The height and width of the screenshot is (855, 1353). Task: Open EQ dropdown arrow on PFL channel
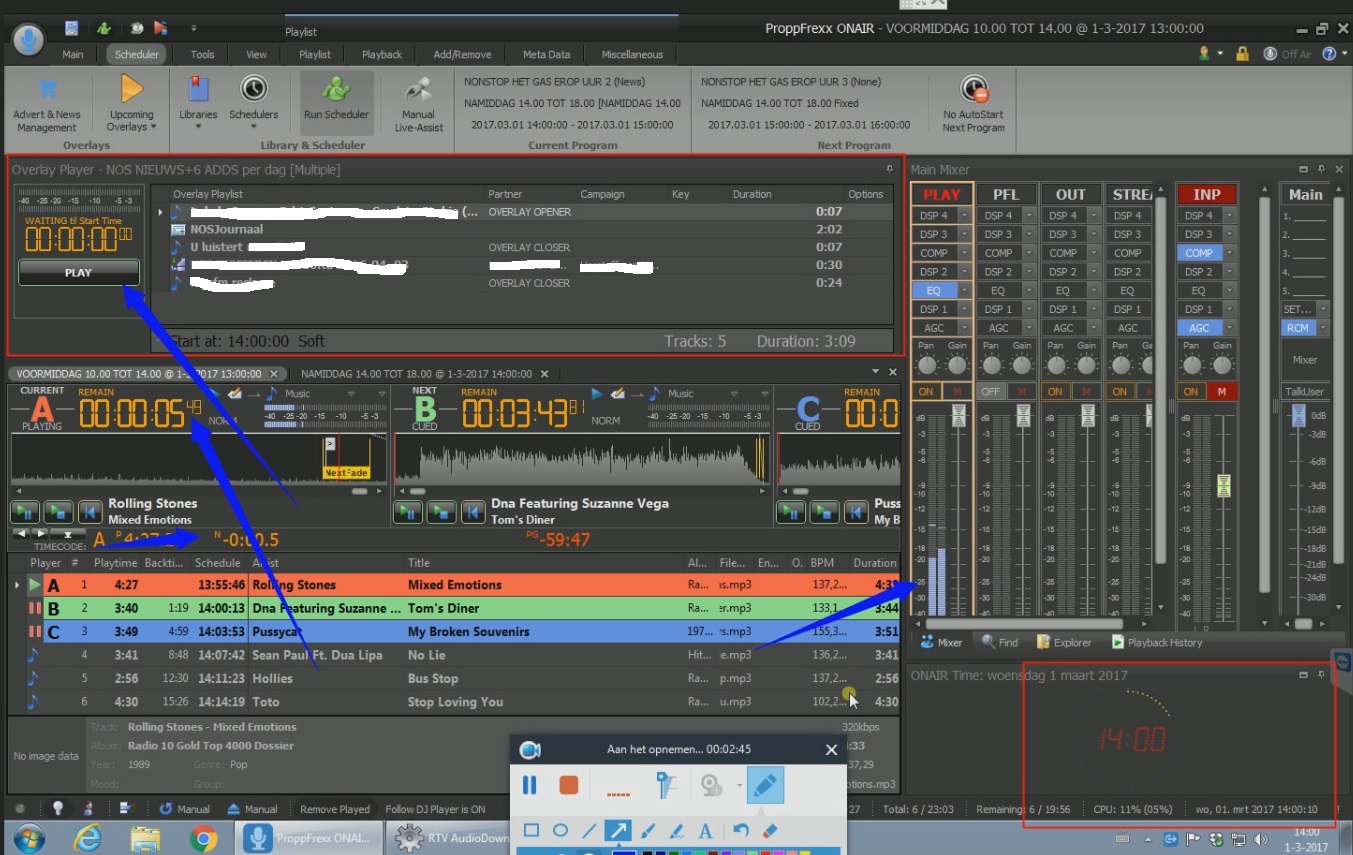pyautogui.click(x=1028, y=290)
